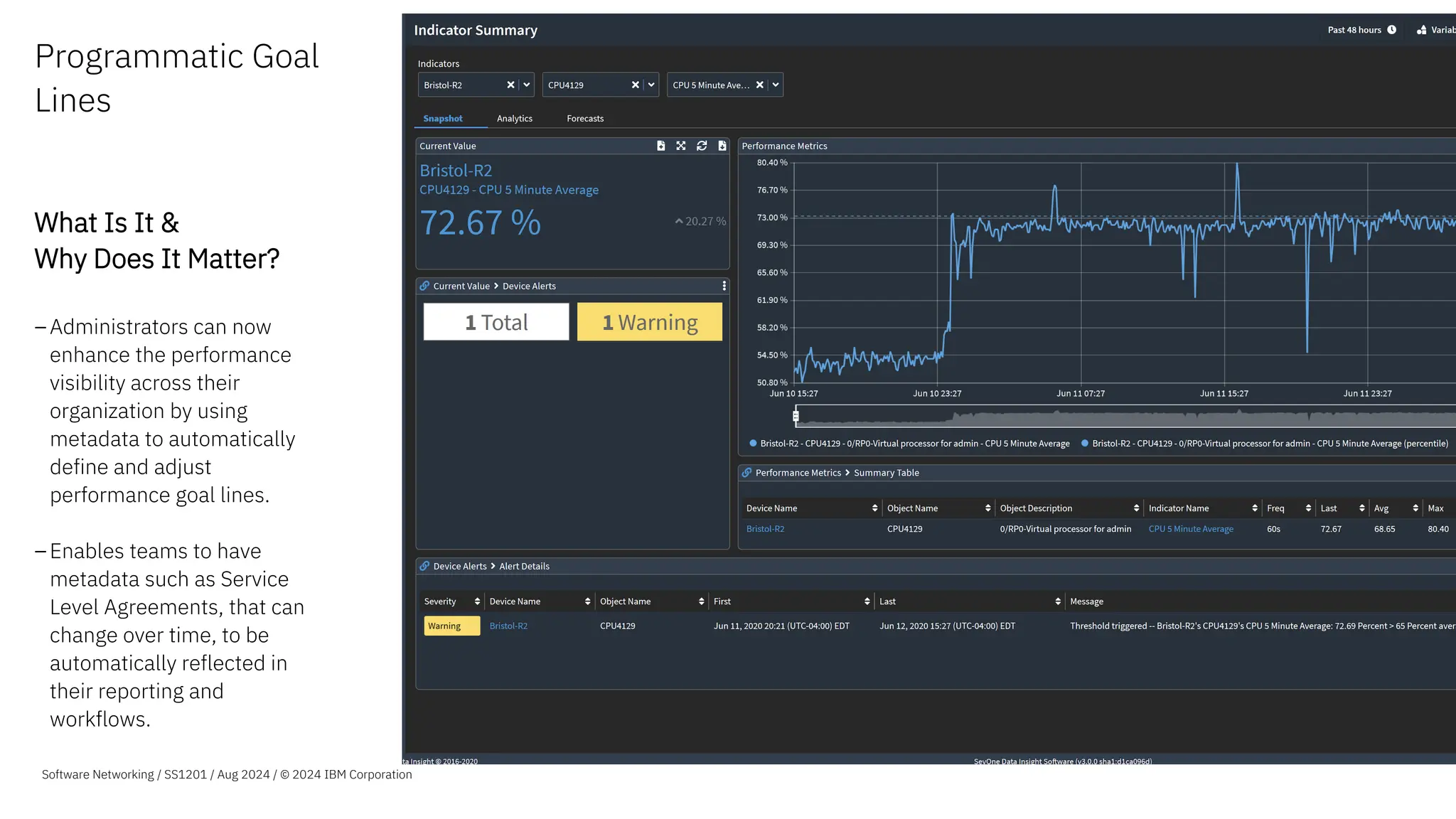Image resolution: width=1456 pixels, height=819 pixels.
Task: Expand the Current Value widget to fullscreen
Action: click(681, 146)
